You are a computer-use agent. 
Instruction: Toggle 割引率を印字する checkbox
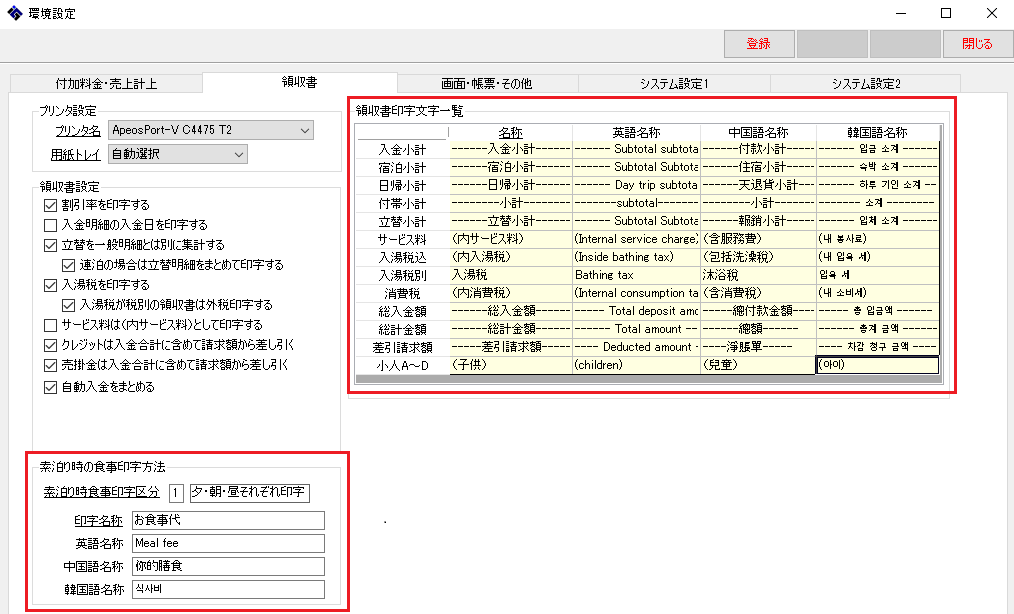[x=51, y=205]
